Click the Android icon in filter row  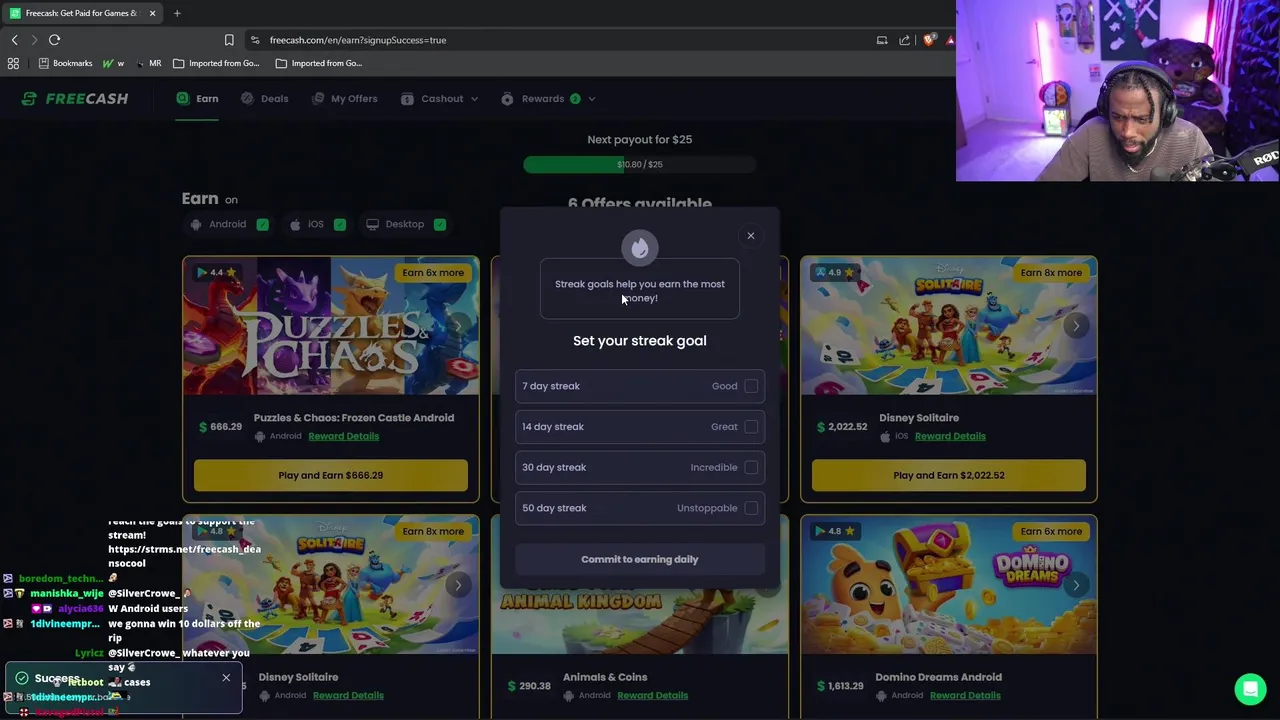[x=196, y=224]
